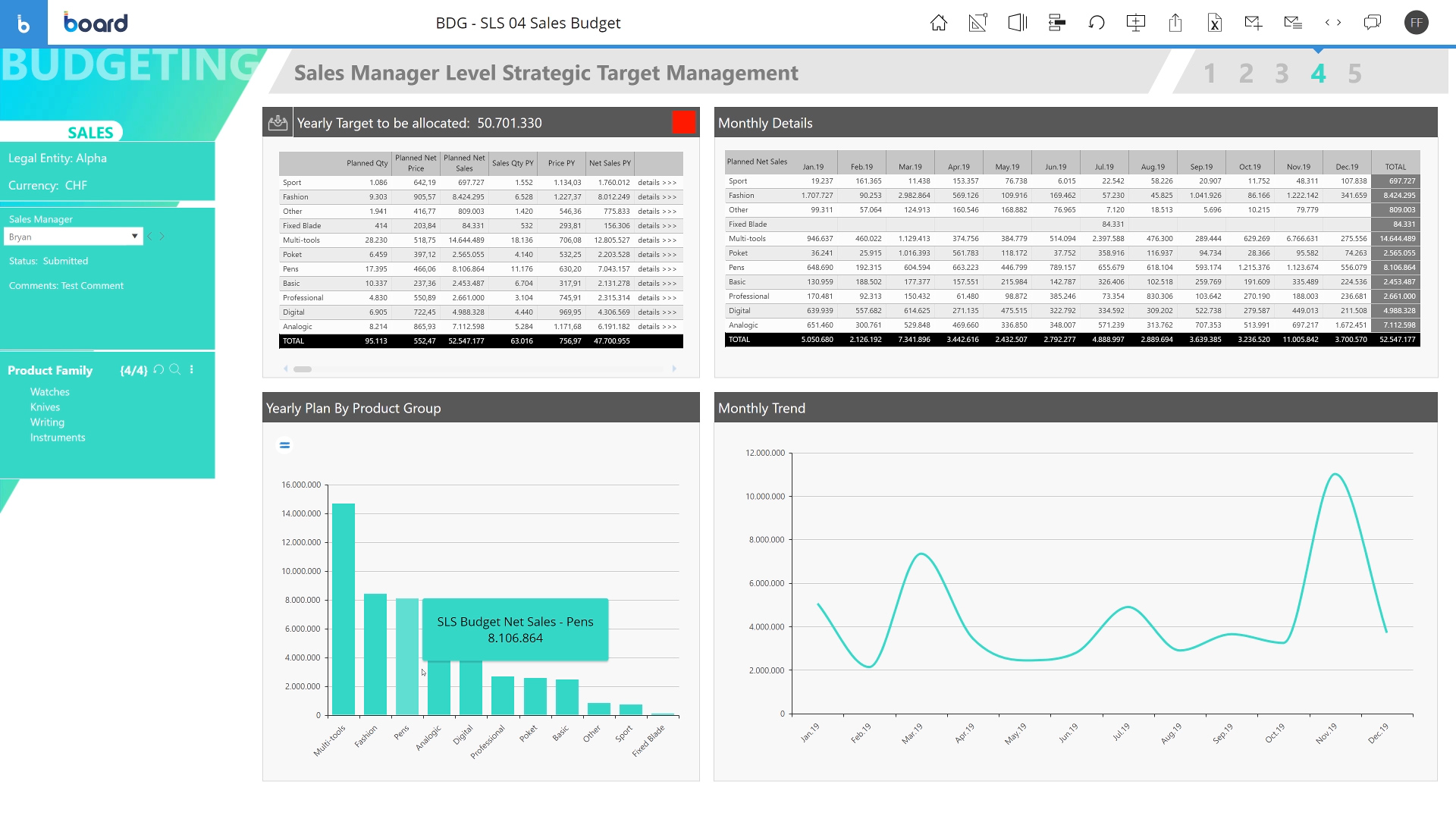Open the Sales Manager dropdown showing Bryan
The image size is (1456, 819).
point(73,237)
